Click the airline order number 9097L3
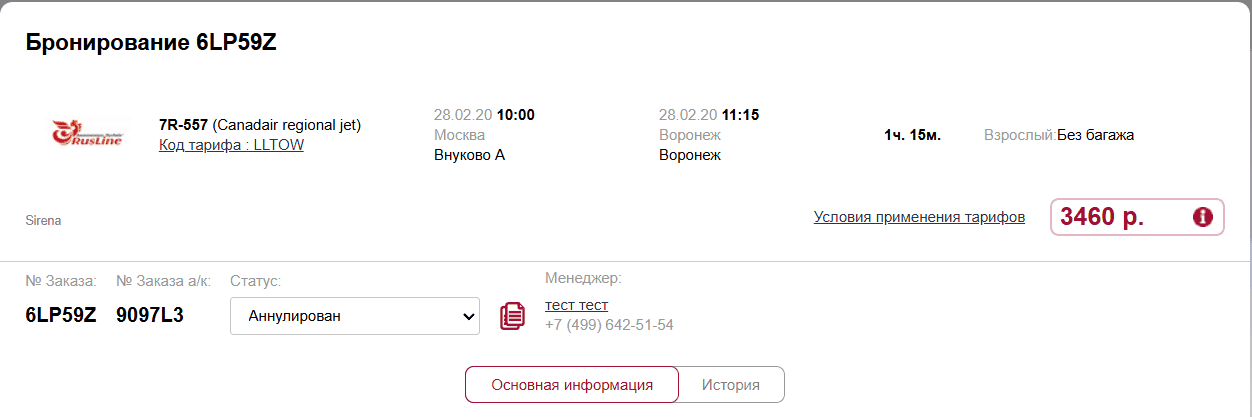1252x417 pixels. pos(150,315)
